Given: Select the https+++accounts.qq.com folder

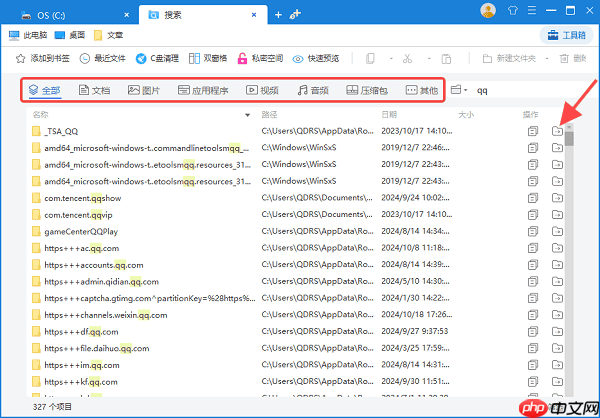Looking at the screenshot, I should (88, 265).
